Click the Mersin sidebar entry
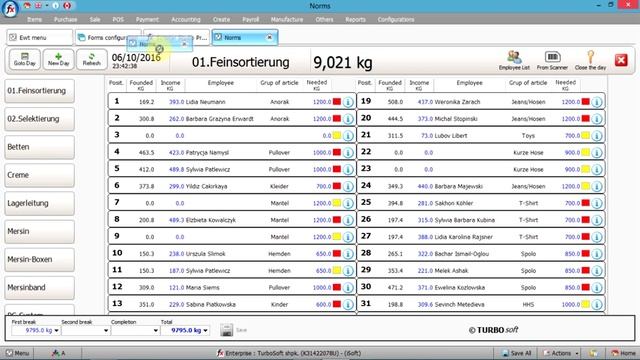Image resolution: width=640 pixels, height=360 pixels. (39, 231)
